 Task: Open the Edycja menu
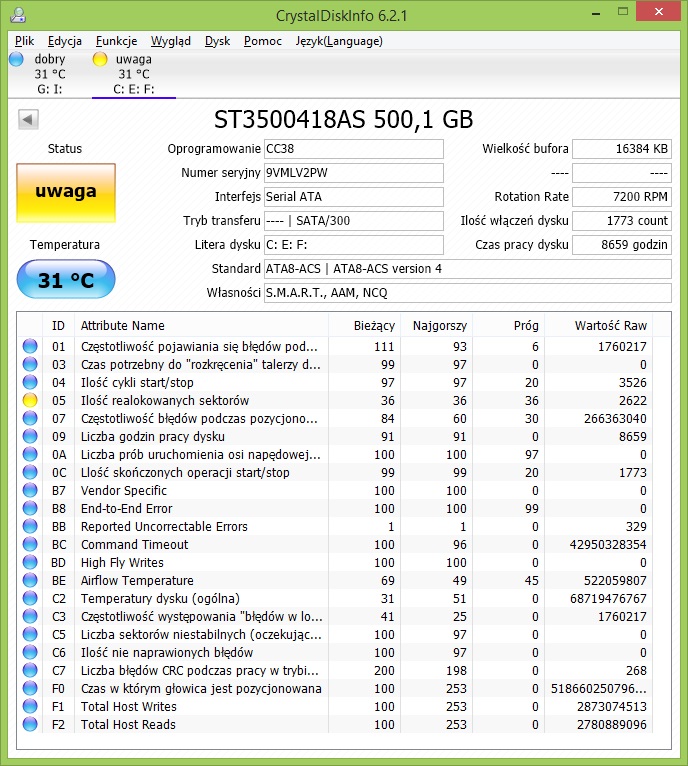point(64,41)
